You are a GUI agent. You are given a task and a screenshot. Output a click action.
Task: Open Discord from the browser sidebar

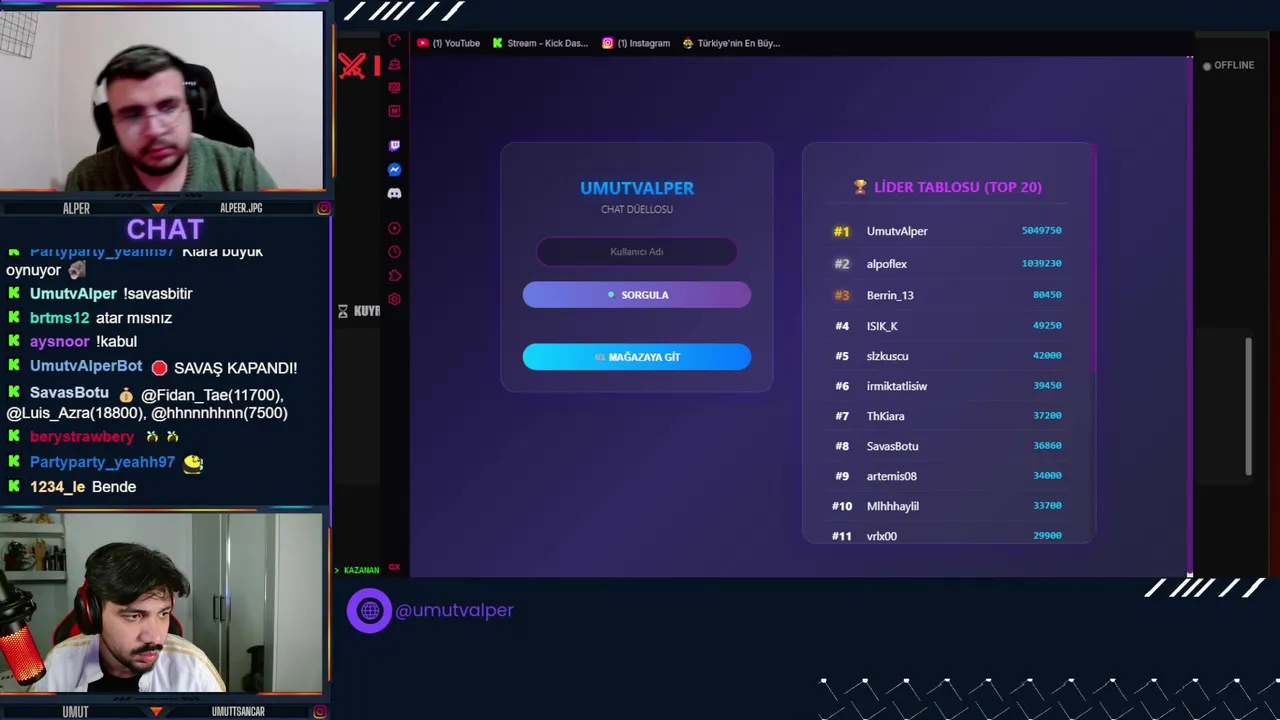coord(394,193)
